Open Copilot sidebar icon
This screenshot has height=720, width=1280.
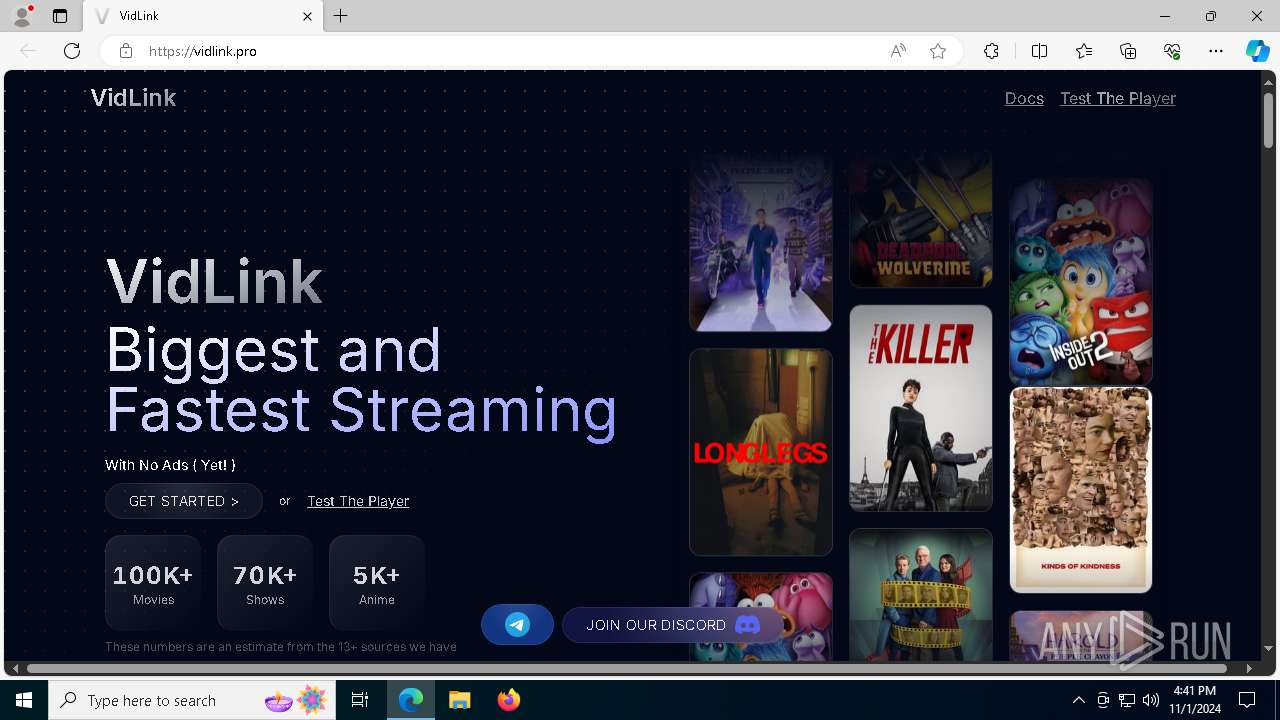pos(1257,51)
